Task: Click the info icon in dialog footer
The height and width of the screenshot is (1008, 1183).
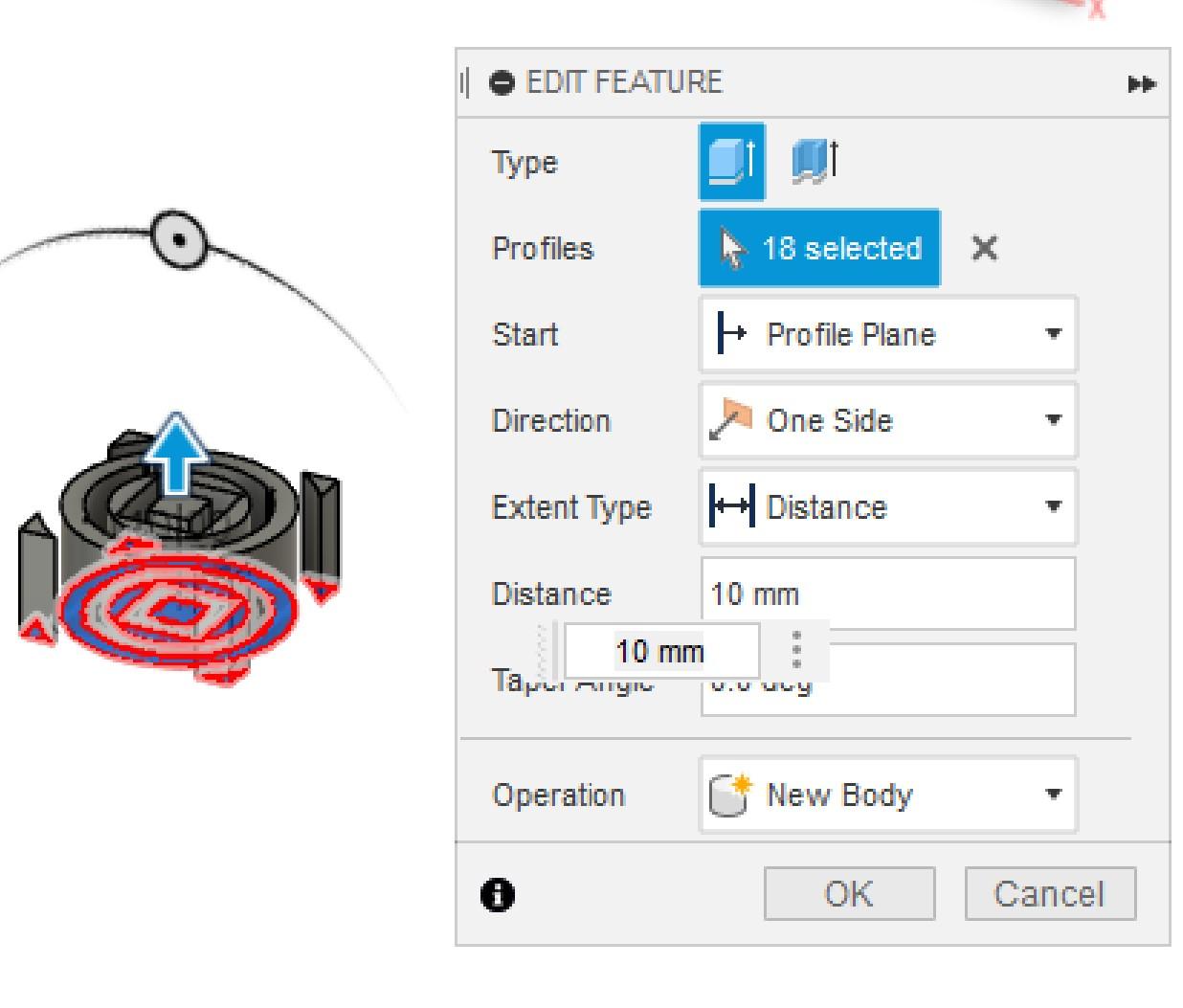Action: click(x=498, y=896)
